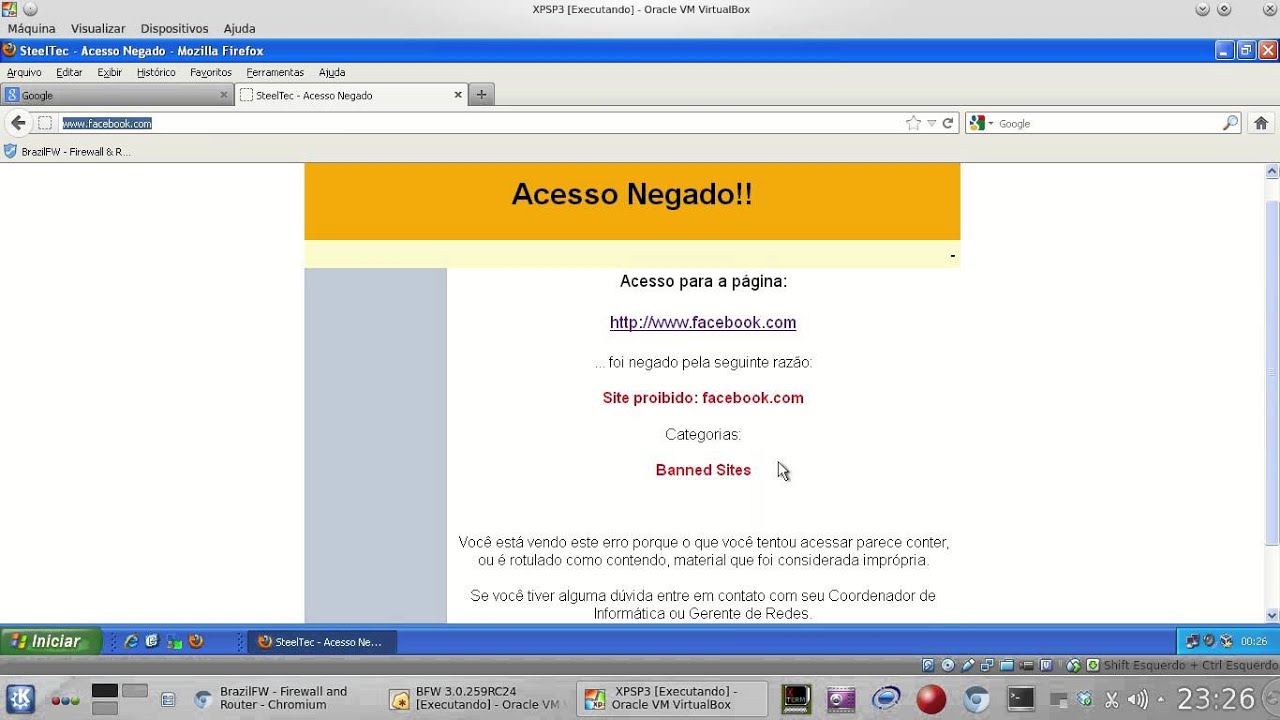Open the screenshot tool in KDE panel
1280x720 pixels.
coord(841,699)
